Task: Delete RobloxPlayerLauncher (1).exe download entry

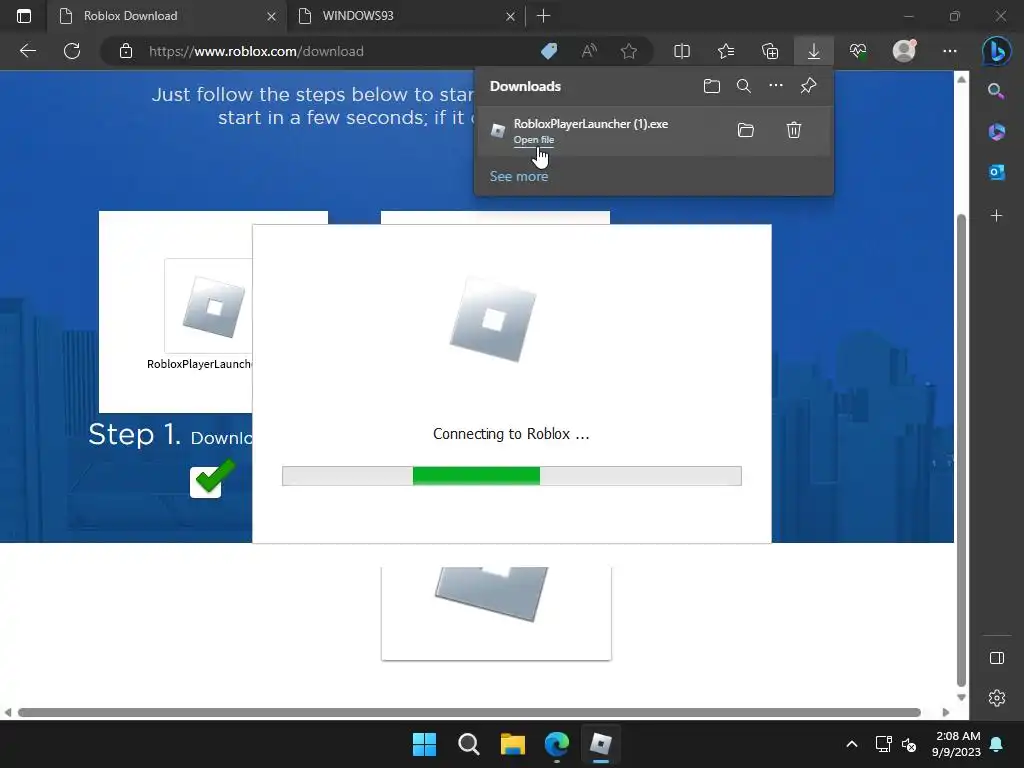Action: 793,130
